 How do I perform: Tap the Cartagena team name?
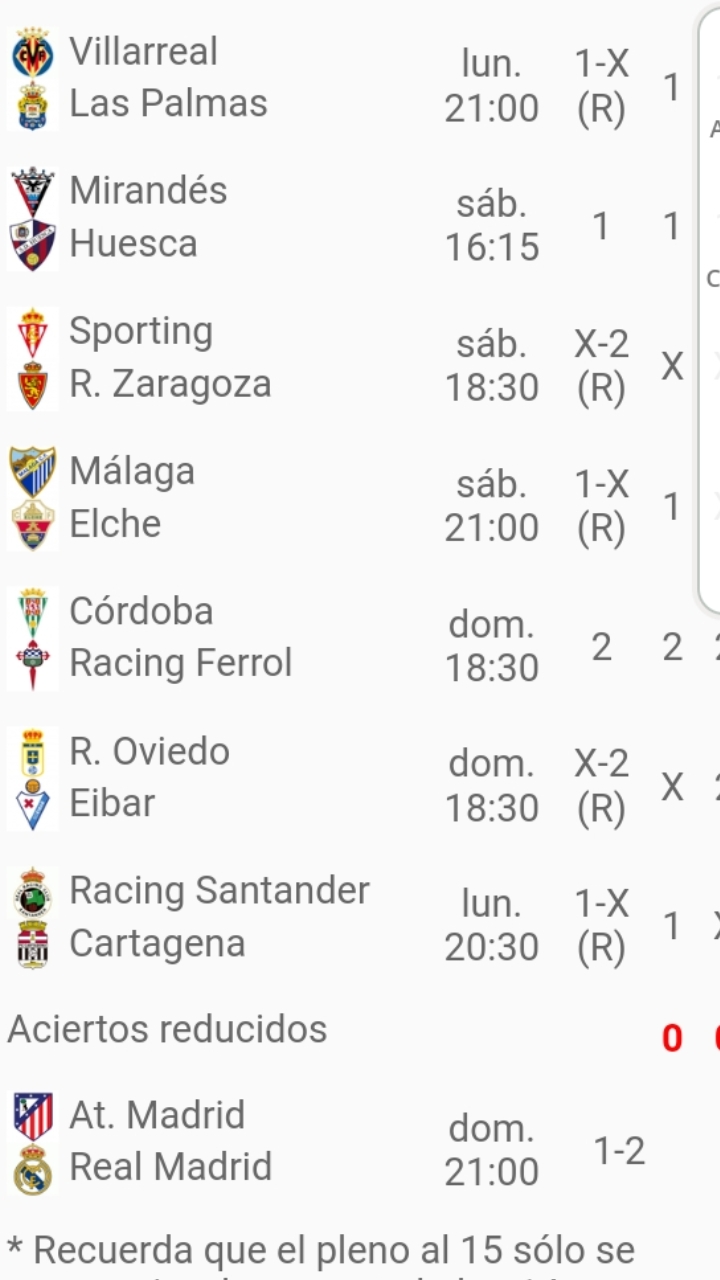tap(157, 943)
